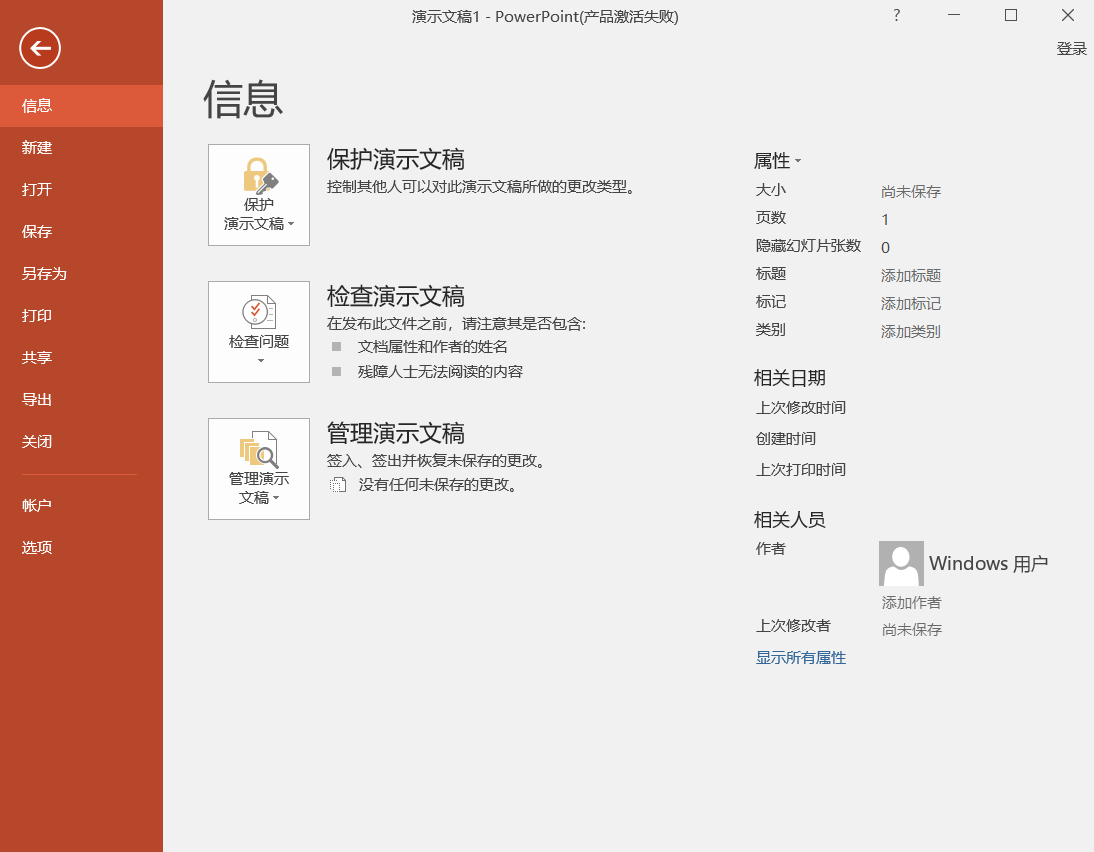Select 保存 in the sidebar
The image size is (1094, 852).
[81, 232]
